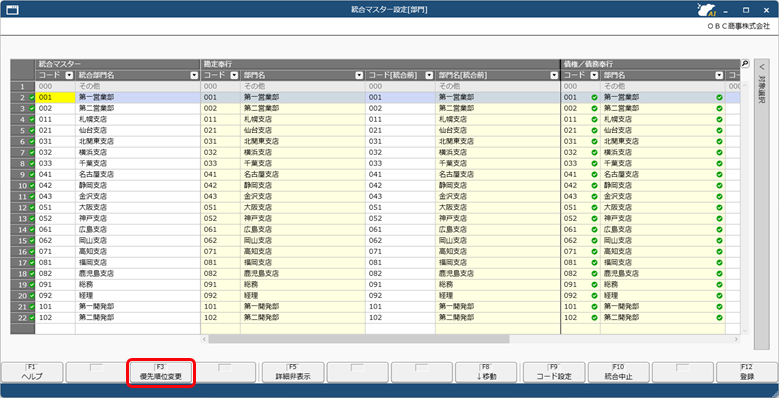
Task: Click the F5 詳細非表示 button
Action: tap(293, 372)
